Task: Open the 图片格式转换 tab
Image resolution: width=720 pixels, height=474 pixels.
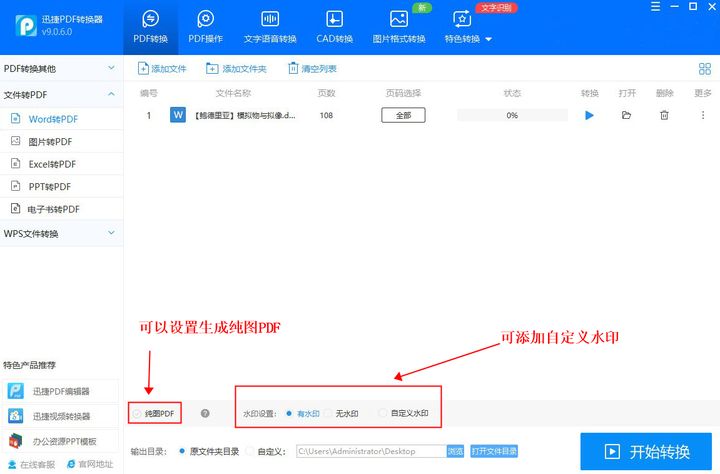Action: click(x=399, y=27)
